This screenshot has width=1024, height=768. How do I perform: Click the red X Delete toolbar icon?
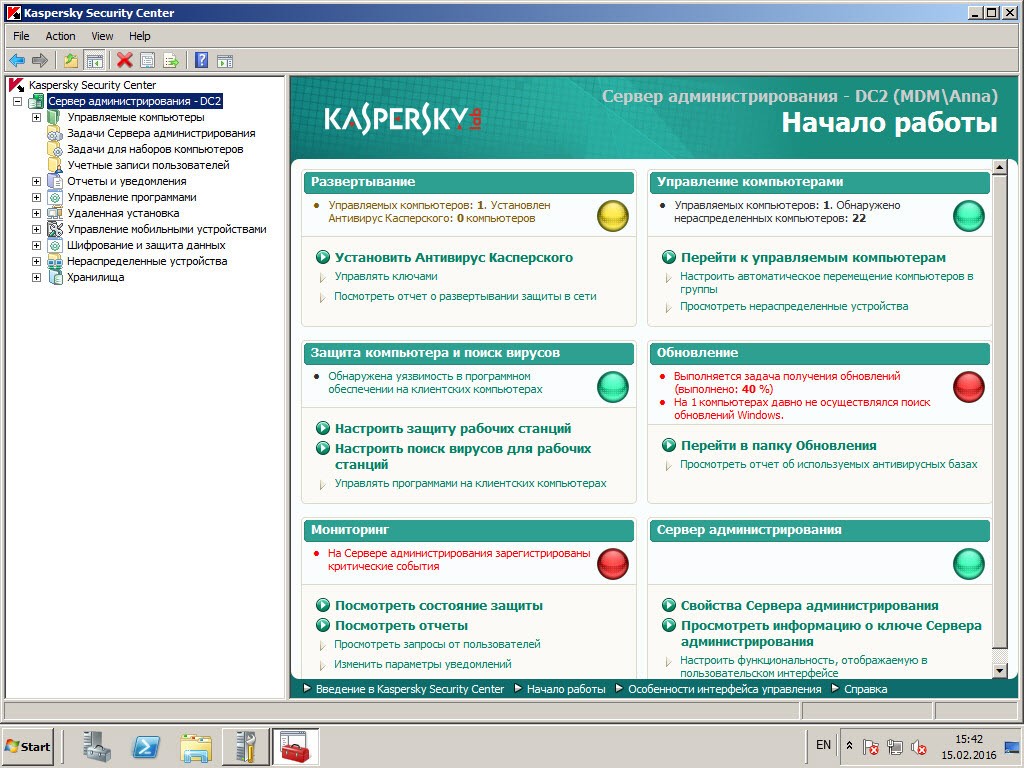[x=125, y=61]
